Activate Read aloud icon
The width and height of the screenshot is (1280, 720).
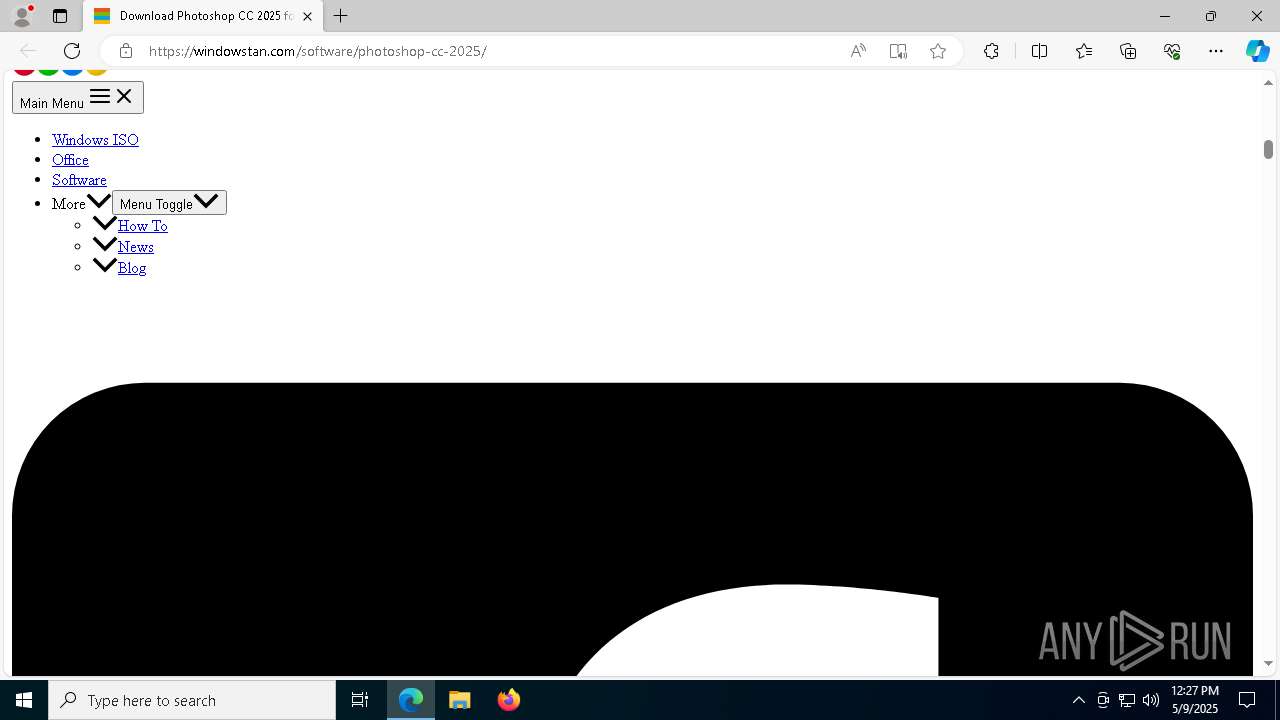click(x=858, y=51)
